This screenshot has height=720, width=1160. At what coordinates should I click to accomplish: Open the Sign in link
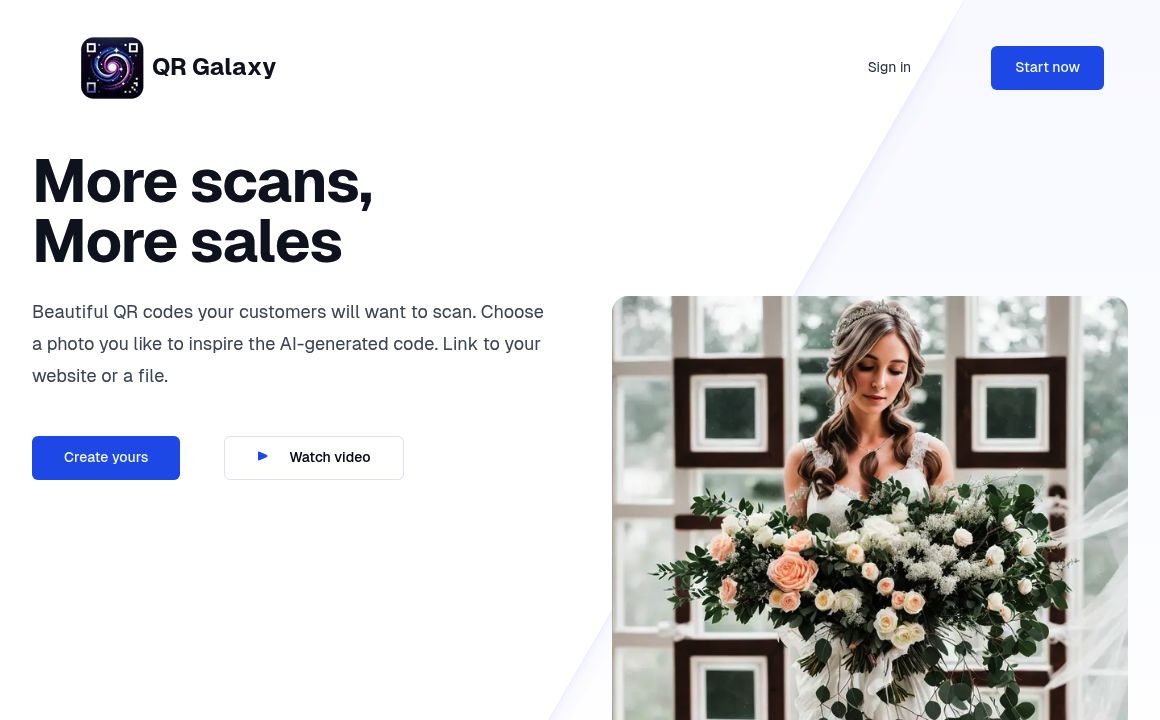tap(888, 67)
